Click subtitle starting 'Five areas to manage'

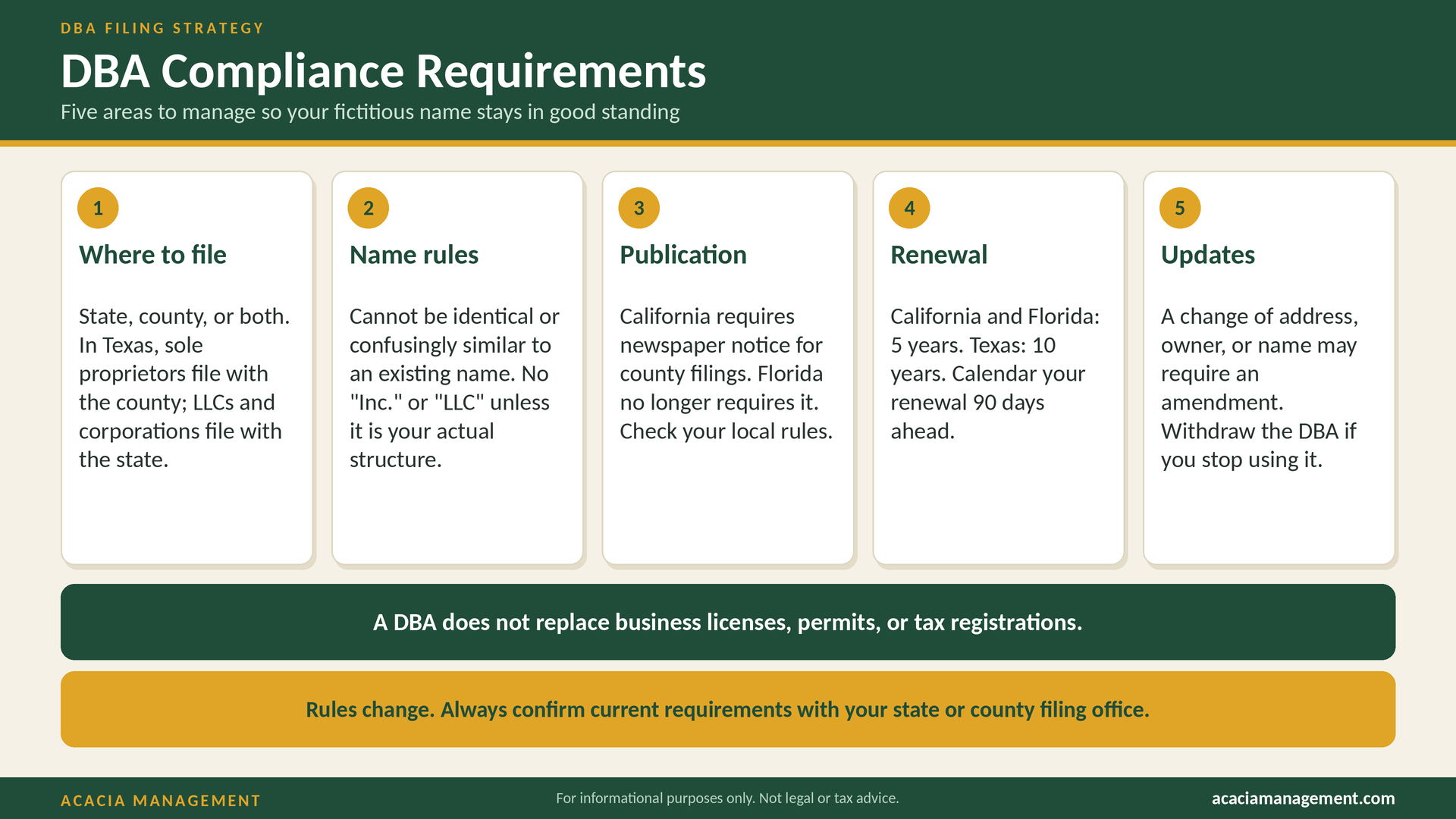click(x=370, y=112)
